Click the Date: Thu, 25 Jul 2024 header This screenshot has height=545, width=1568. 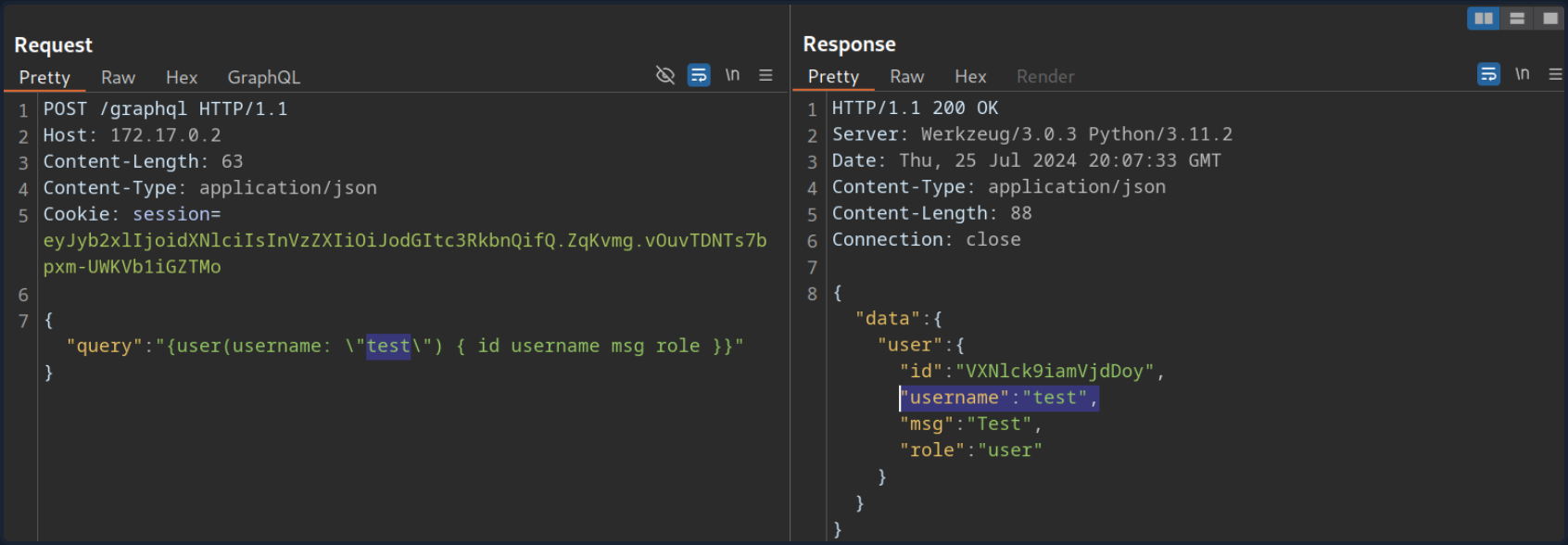click(x=1026, y=160)
